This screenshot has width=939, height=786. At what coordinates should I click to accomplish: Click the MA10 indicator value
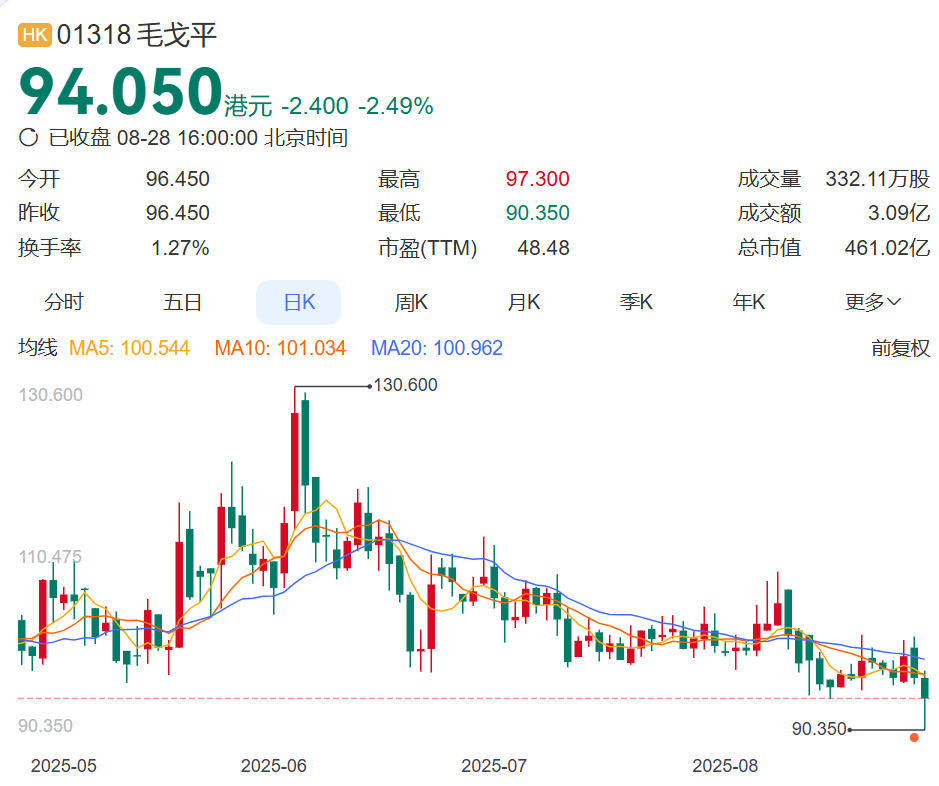(x=280, y=348)
